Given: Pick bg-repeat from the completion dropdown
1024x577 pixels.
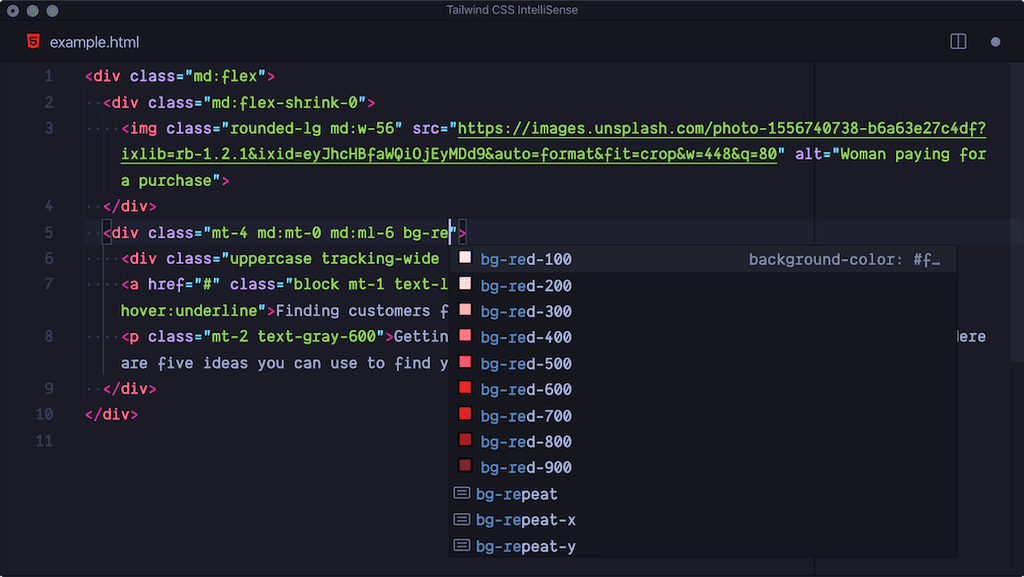Looking at the screenshot, I should pos(517,492).
